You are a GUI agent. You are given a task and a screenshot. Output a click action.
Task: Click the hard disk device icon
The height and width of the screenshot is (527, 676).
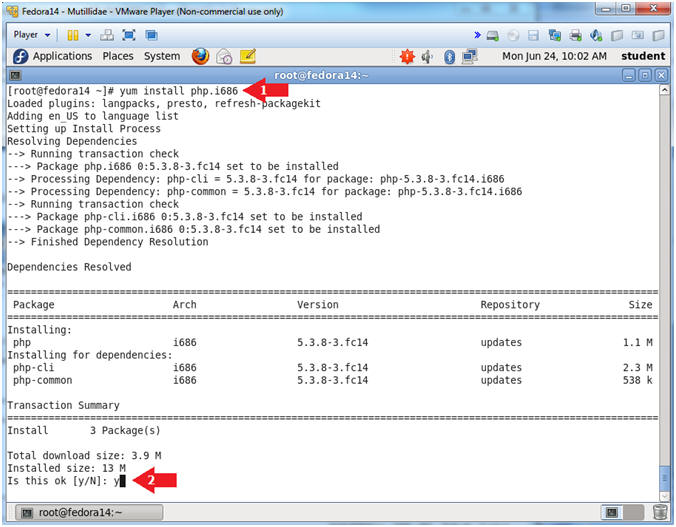[493, 35]
